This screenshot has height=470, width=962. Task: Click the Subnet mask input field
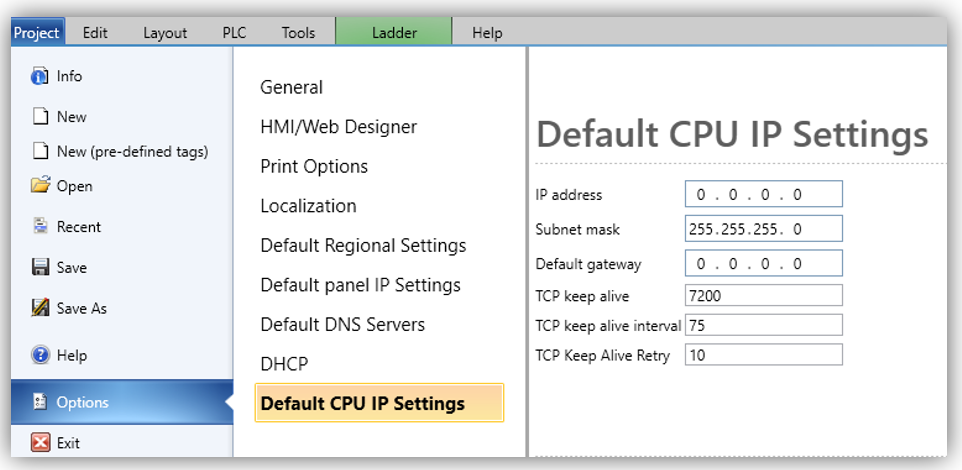[x=764, y=229]
